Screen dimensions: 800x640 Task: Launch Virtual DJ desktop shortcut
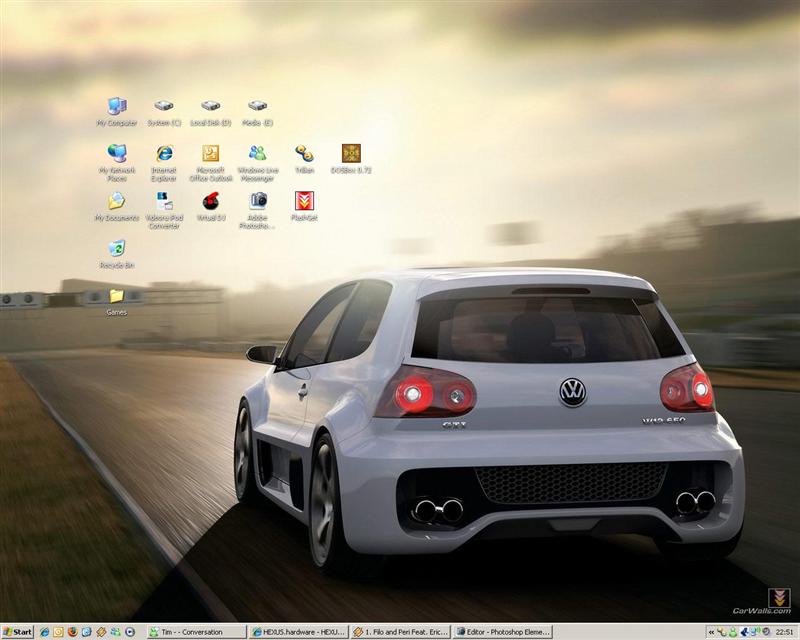click(211, 206)
